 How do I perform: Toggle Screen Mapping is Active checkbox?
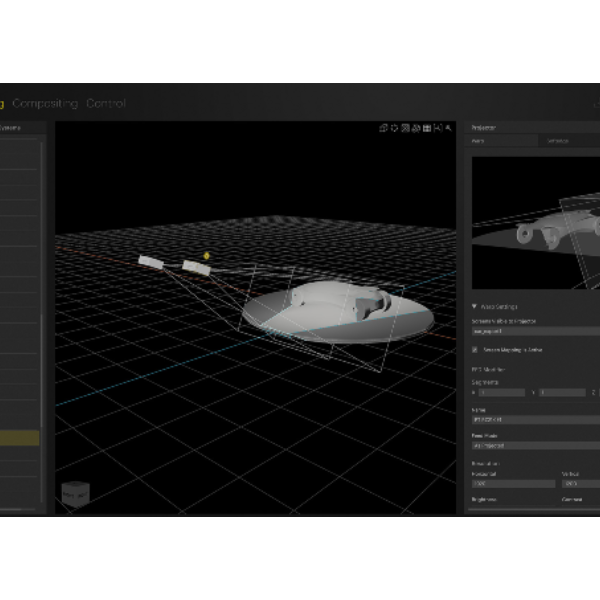tap(475, 350)
